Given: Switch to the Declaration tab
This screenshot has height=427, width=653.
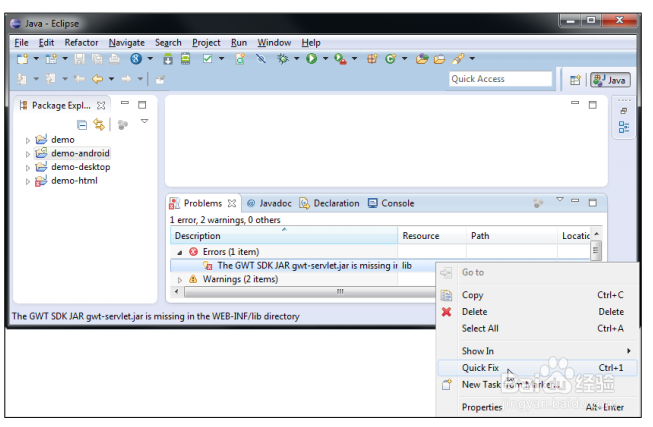Looking at the screenshot, I should click(x=329, y=203).
